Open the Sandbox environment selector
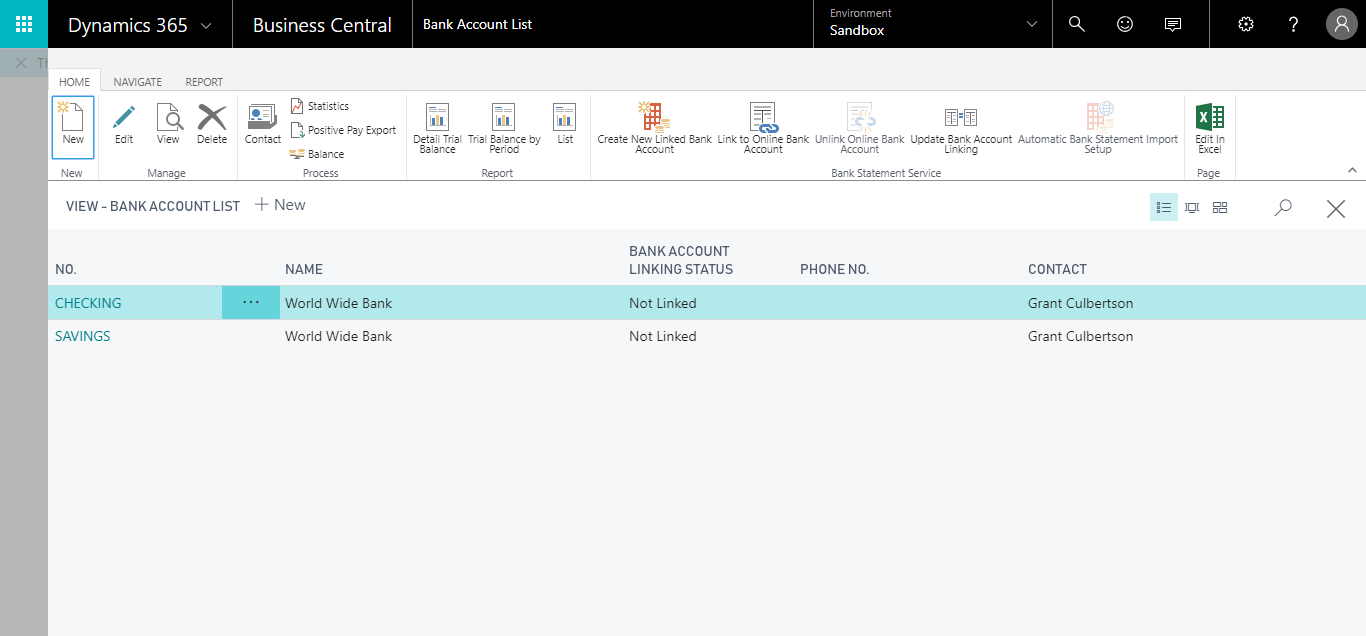The width and height of the screenshot is (1366, 636). [x=930, y=24]
